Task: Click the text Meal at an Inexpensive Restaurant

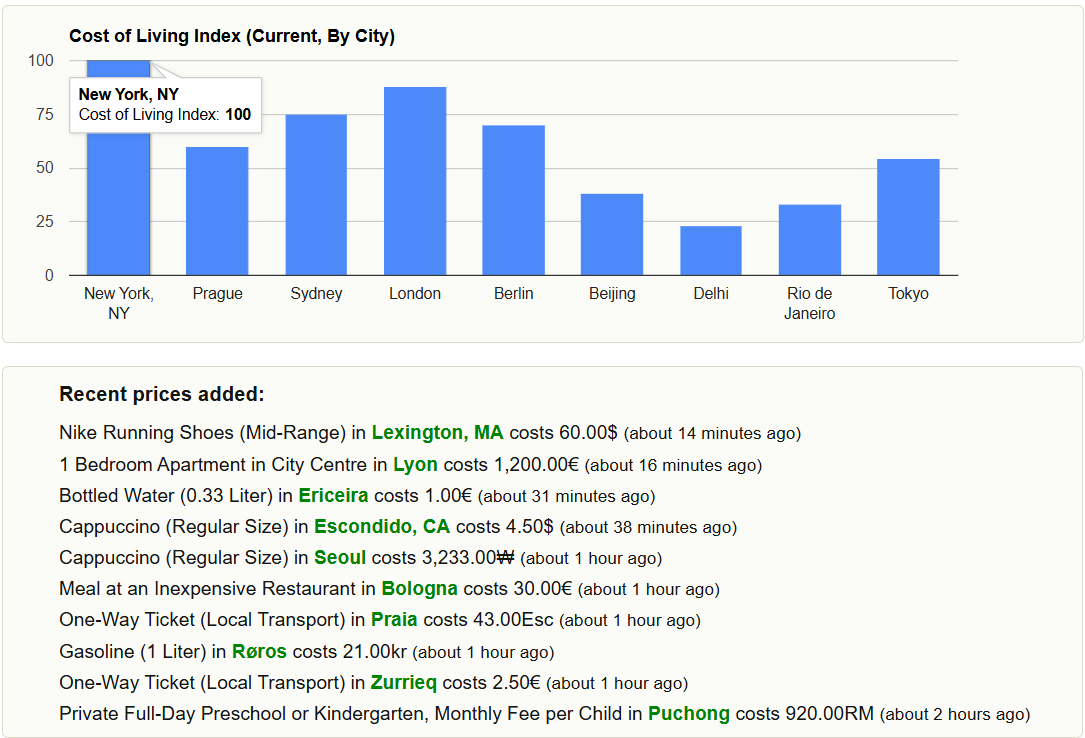Action: tap(207, 589)
